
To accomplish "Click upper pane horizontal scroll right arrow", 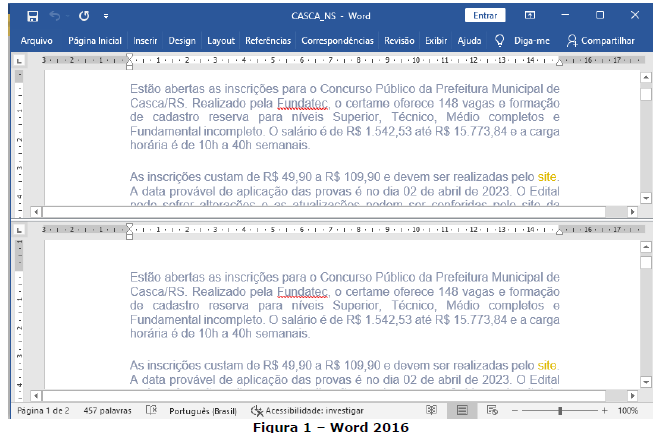I will coord(632,212).
